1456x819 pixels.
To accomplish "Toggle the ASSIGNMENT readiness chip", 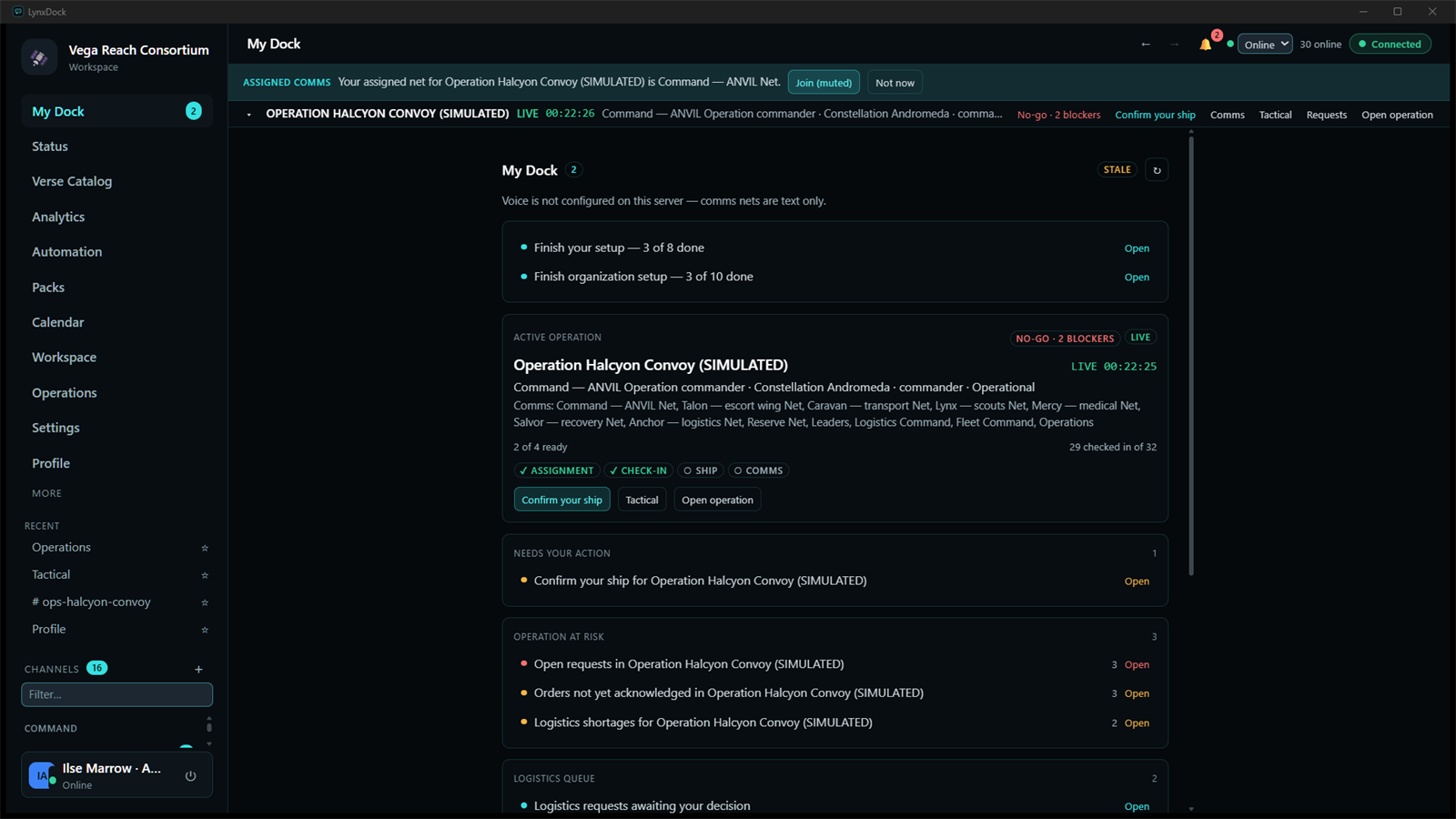I will click(556, 470).
